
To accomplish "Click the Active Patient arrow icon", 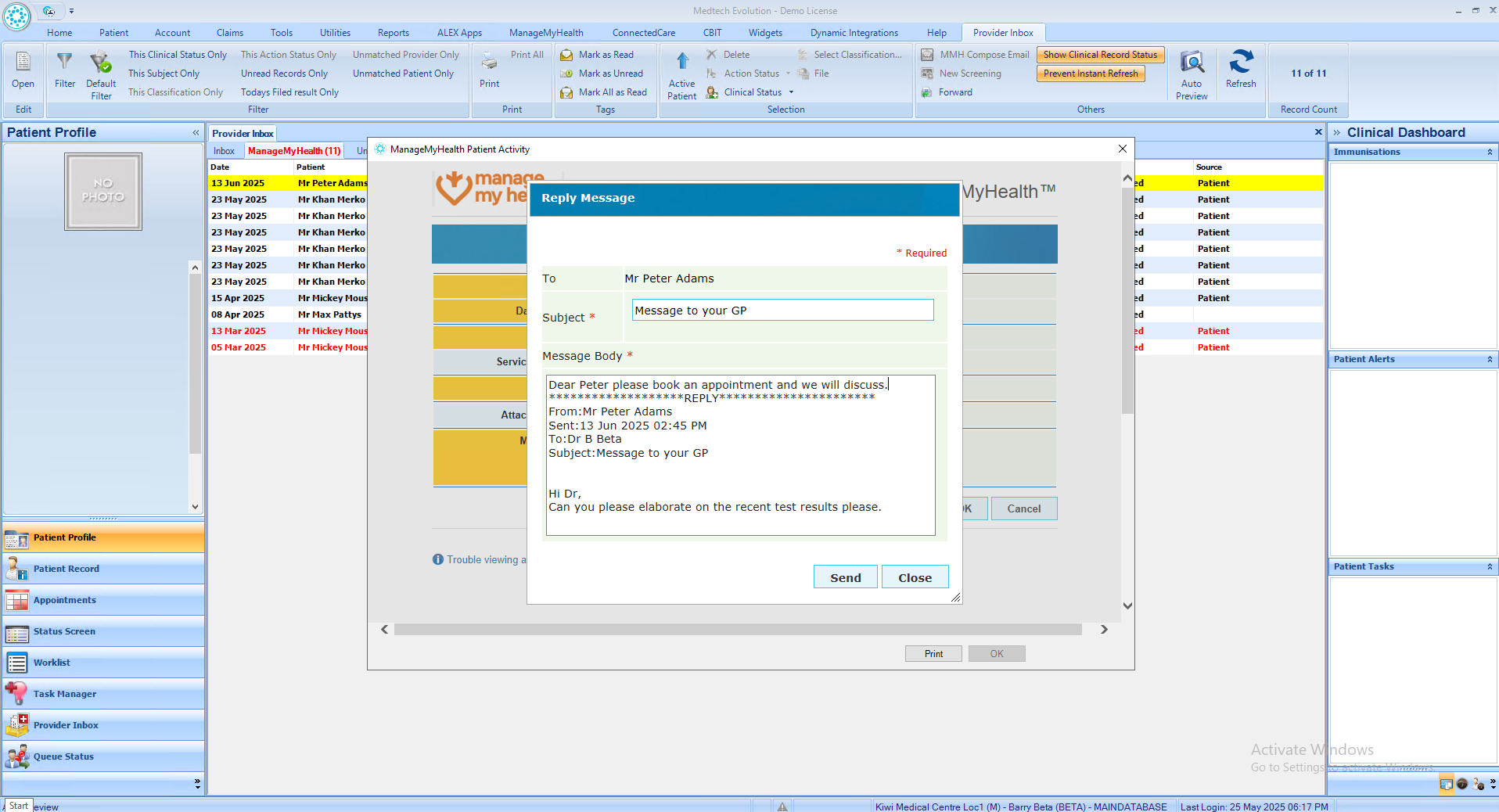I will click(x=681, y=62).
